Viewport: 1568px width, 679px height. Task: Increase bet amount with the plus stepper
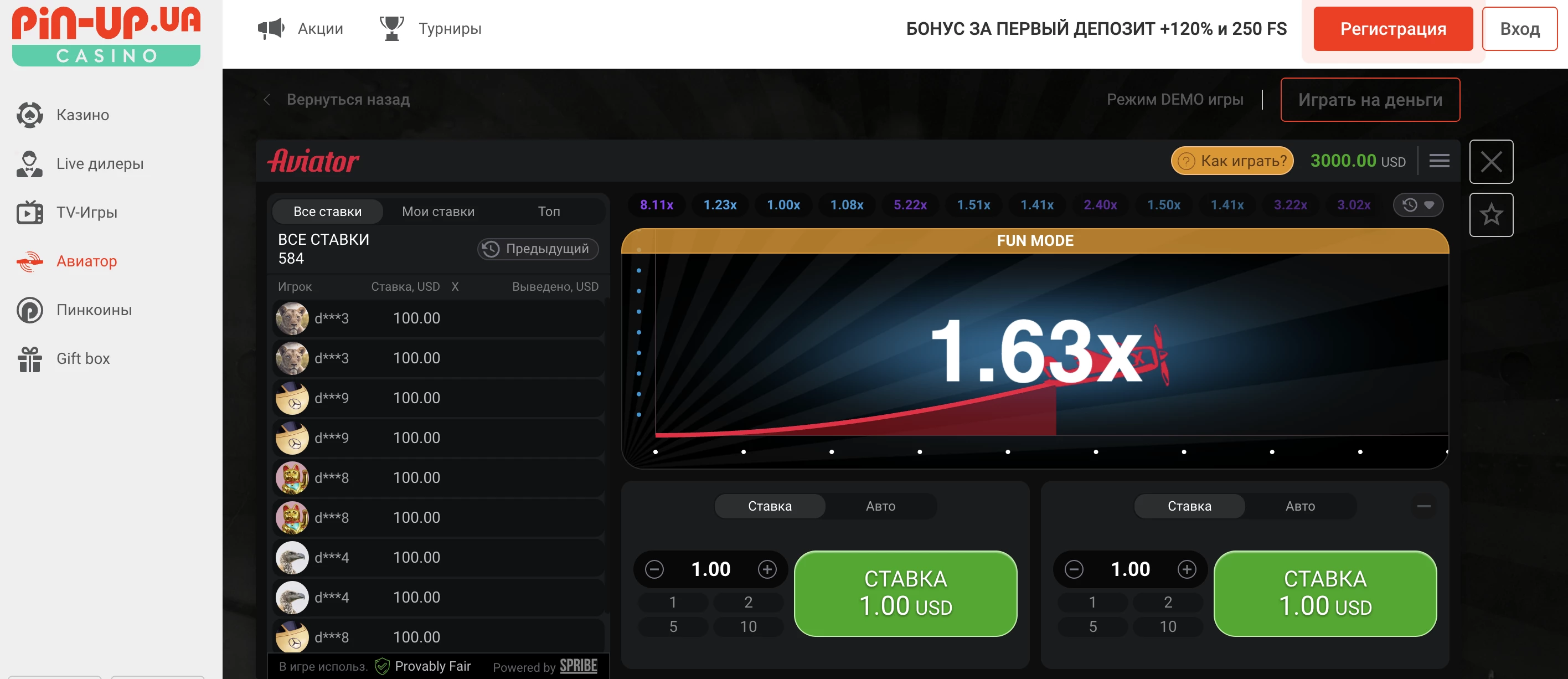tap(768, 569)
